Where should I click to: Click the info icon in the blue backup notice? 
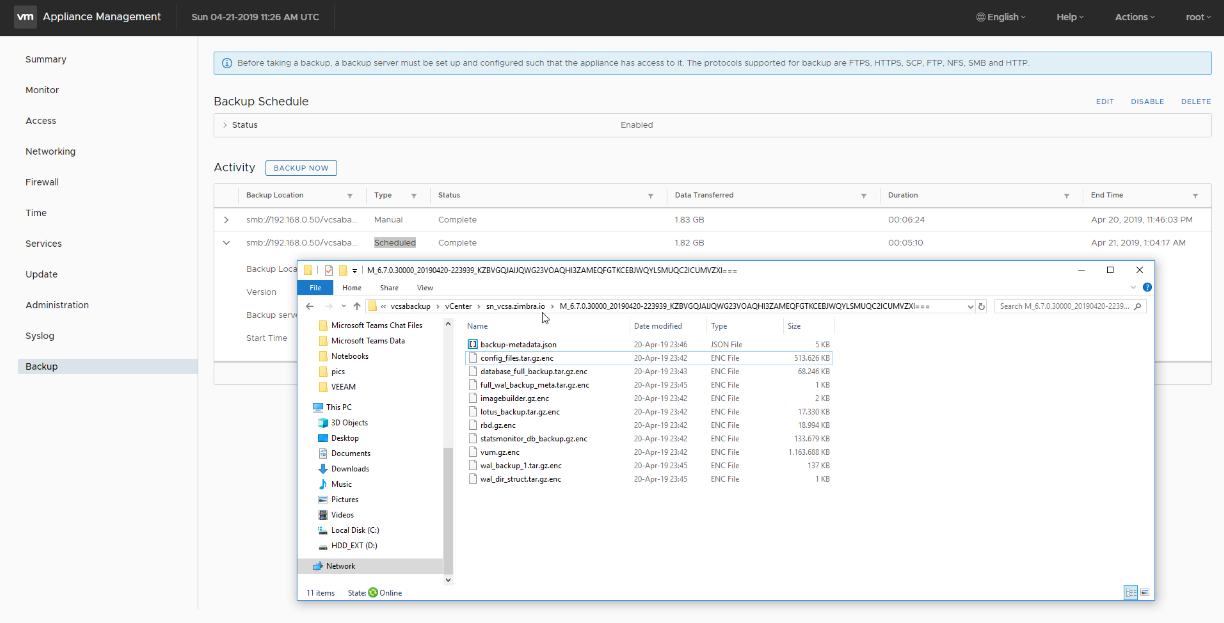(x=226, y=63)
